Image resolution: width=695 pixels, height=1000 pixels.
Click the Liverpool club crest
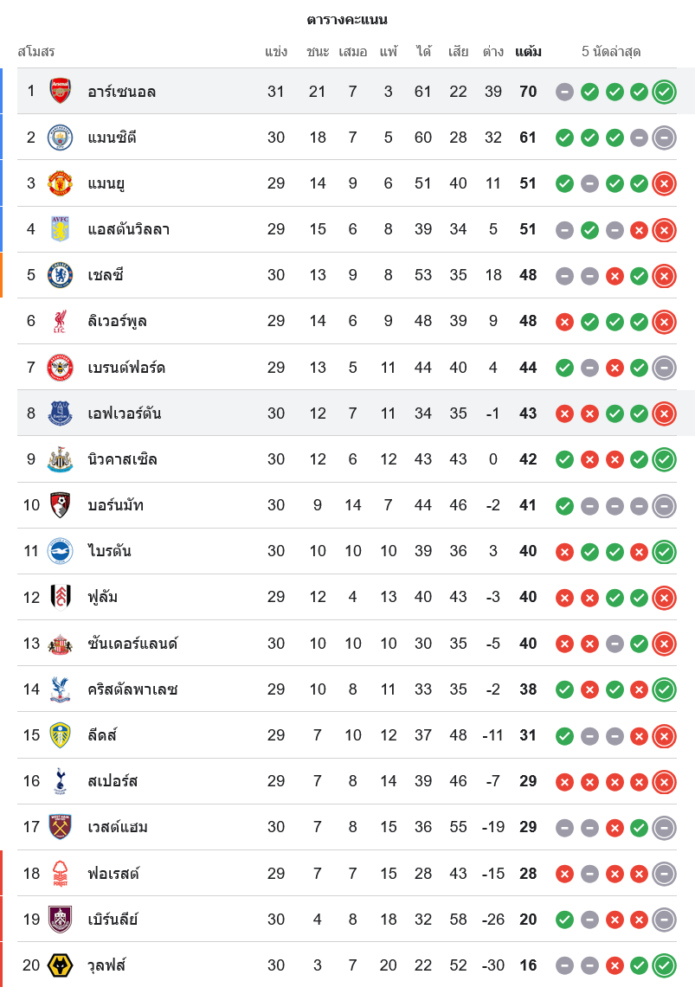point(61,321)
